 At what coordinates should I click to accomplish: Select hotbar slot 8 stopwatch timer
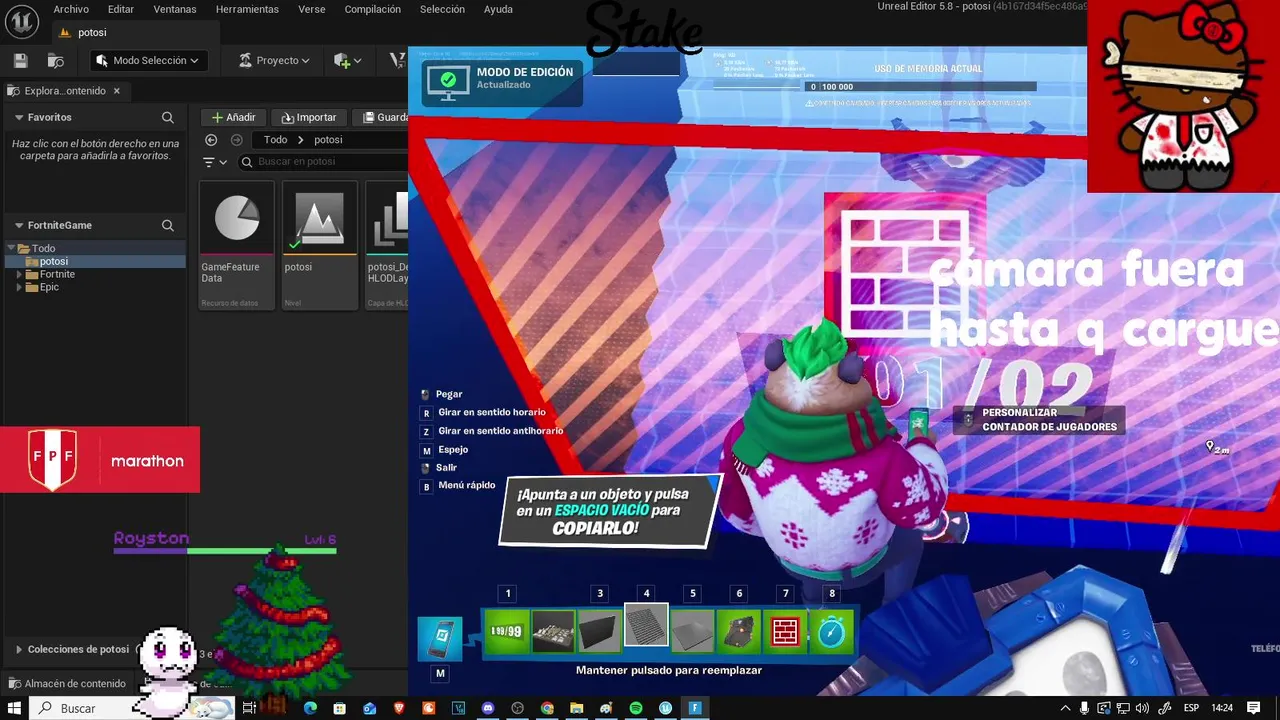click(832, 632)
